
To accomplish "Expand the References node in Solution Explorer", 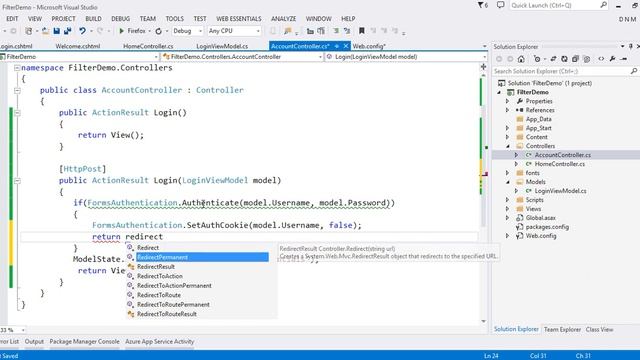I will [507, 110].
